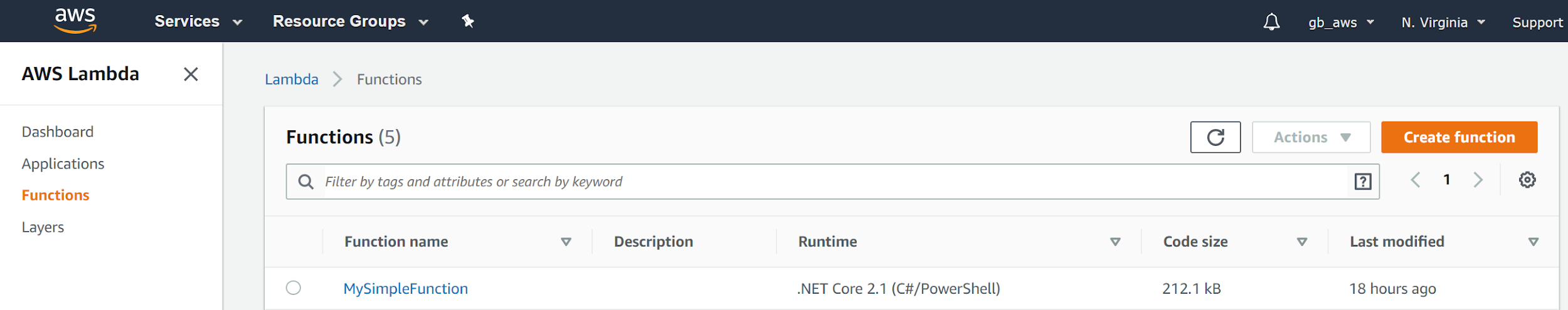Select the MySimpleFunction radio button

293,288
